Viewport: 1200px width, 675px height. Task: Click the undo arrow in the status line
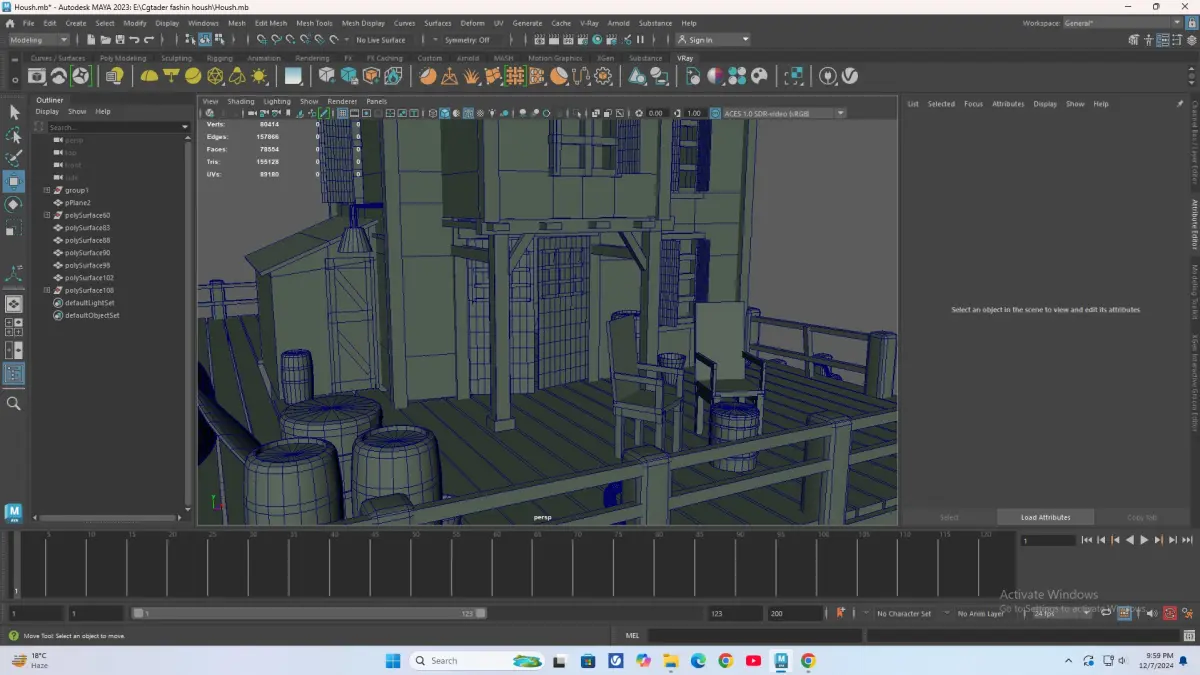[134, 40]
